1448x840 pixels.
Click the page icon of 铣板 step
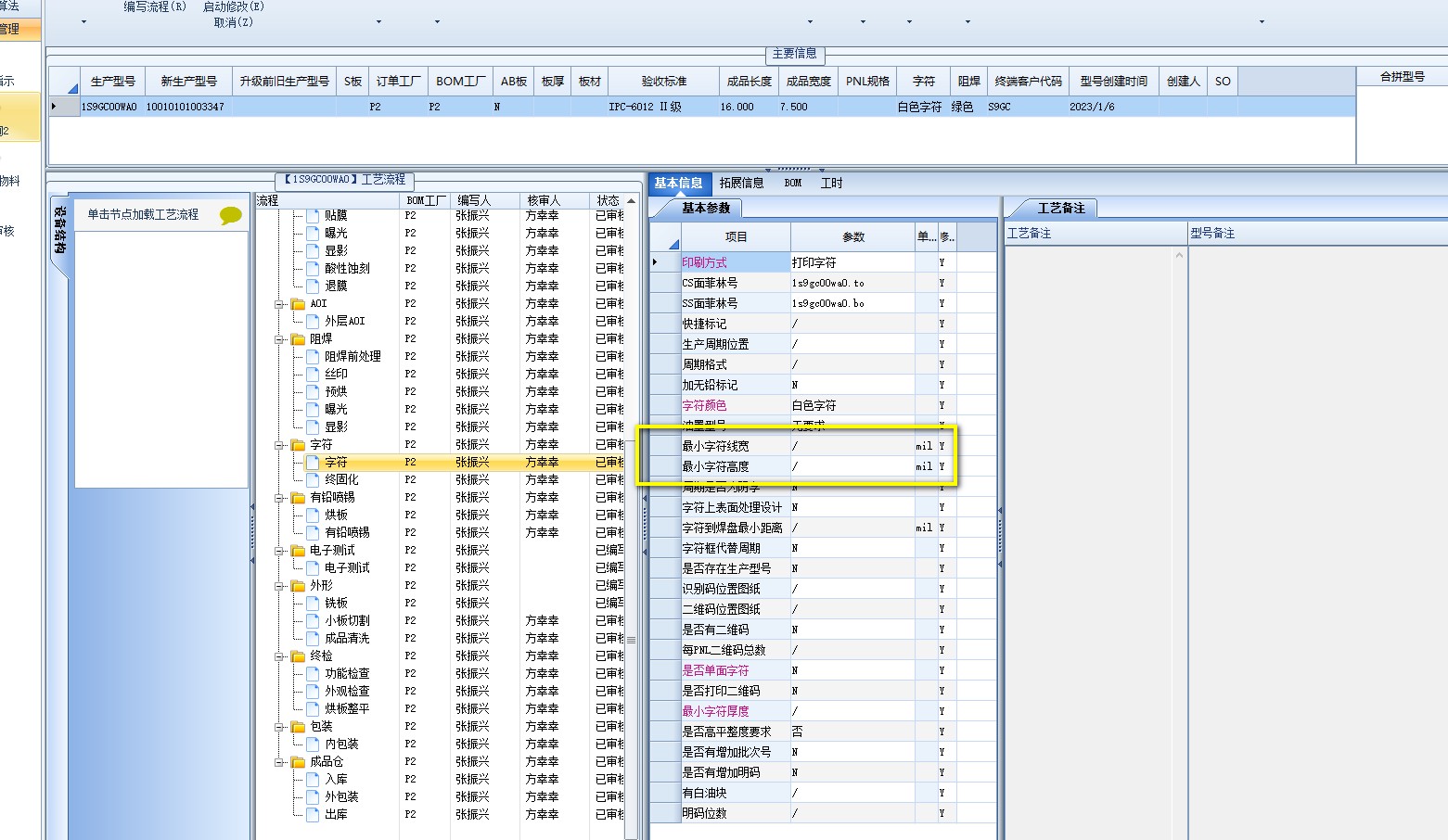[313, 603]
